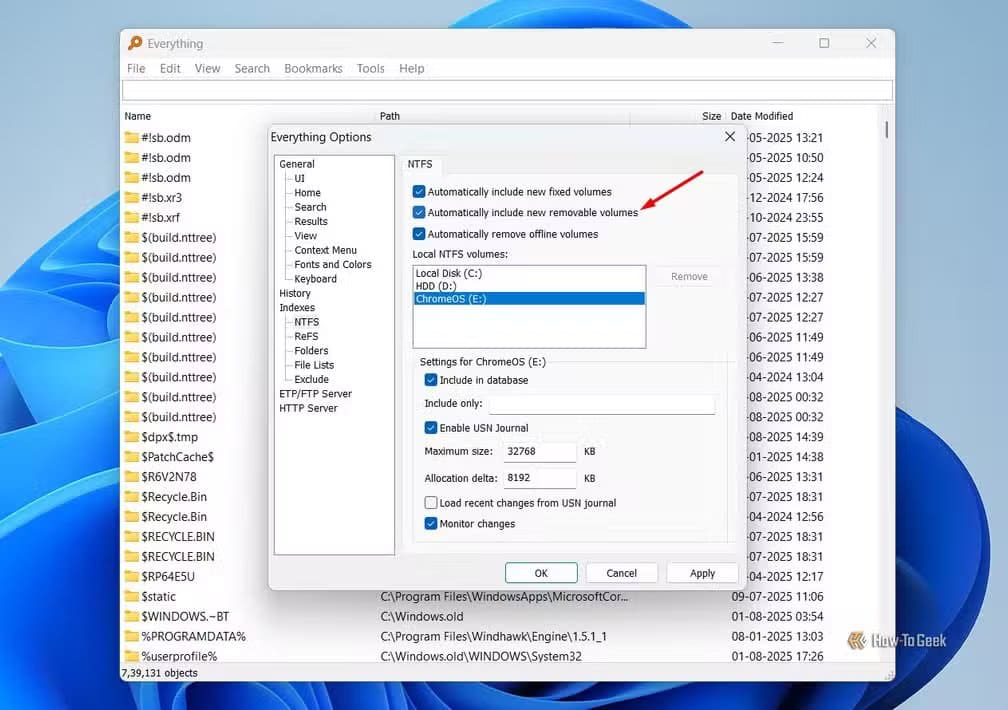This screenshot has width=1008, height=710.
Task: Click the Apply button
Action: (x=702, y=572)
